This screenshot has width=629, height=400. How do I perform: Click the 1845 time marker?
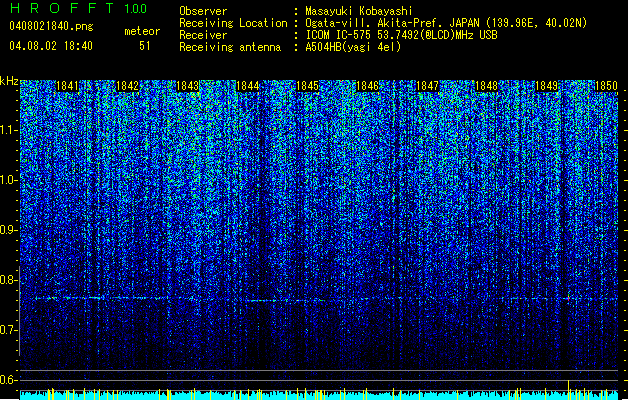(307, 86)
